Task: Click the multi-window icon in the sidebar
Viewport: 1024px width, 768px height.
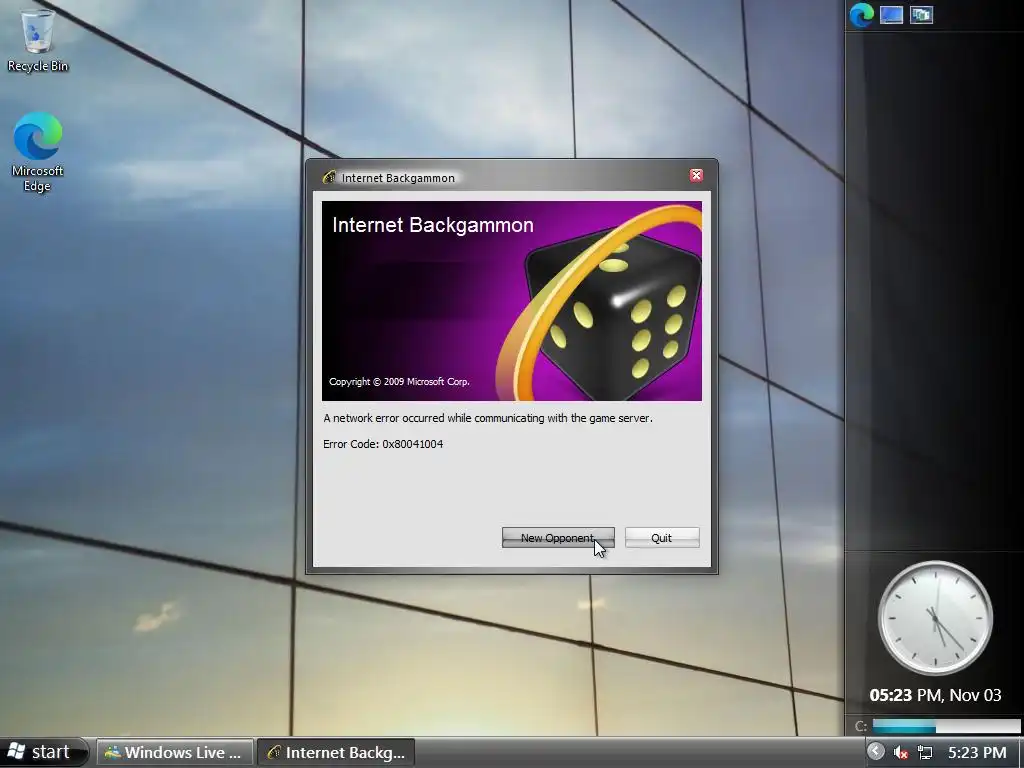Action: (x=921, y=14)
